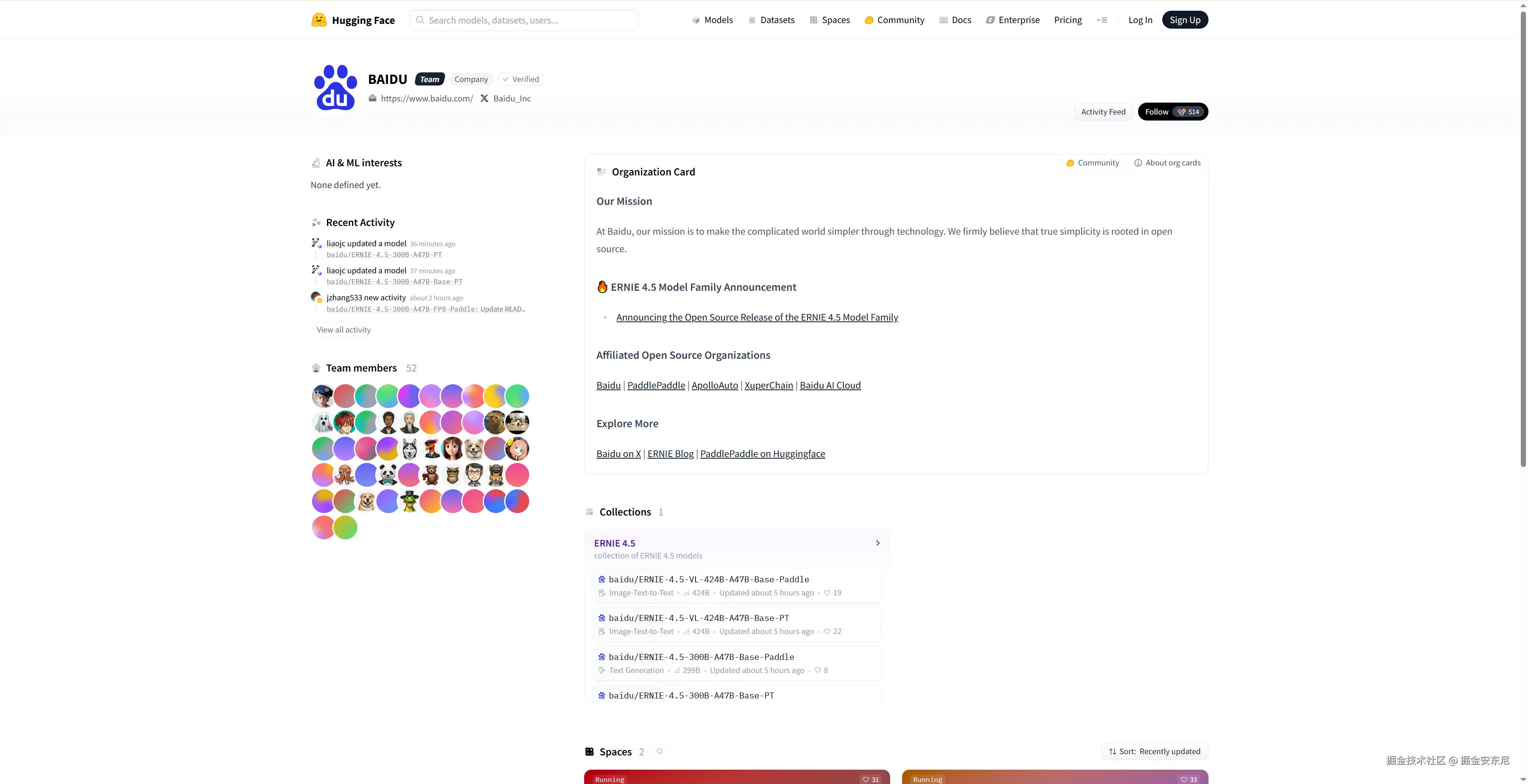Click like heart on ERNIE-4.5-VL-424B-A47B-Base-PT
This screenshot has width=1528, height=784.
coord(828,632)
